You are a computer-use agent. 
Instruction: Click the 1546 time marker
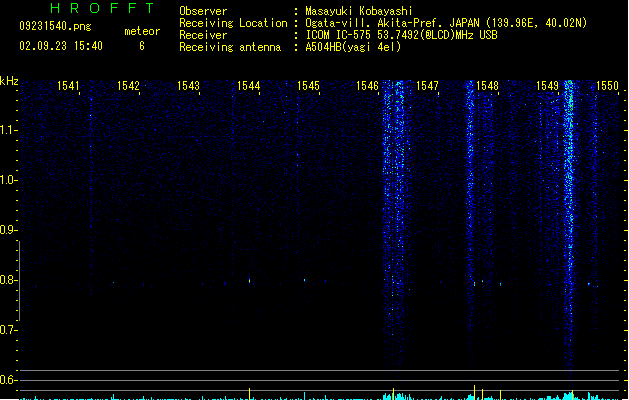click(x=367, y=86)
